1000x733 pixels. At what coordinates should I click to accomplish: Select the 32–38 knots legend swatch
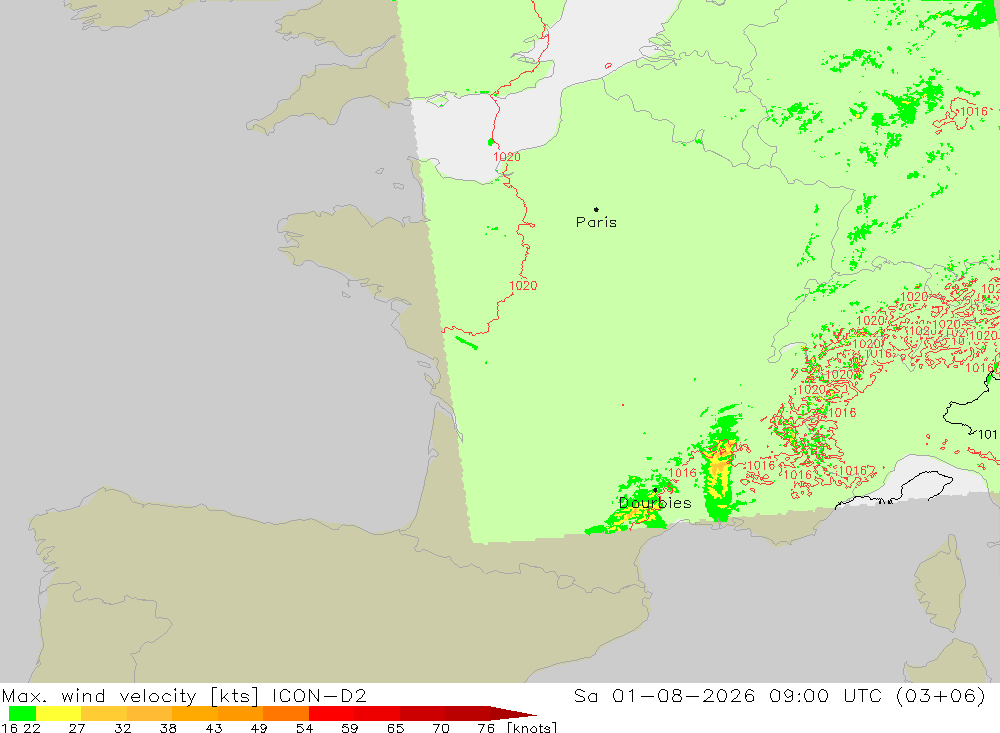tap(149, 713)
